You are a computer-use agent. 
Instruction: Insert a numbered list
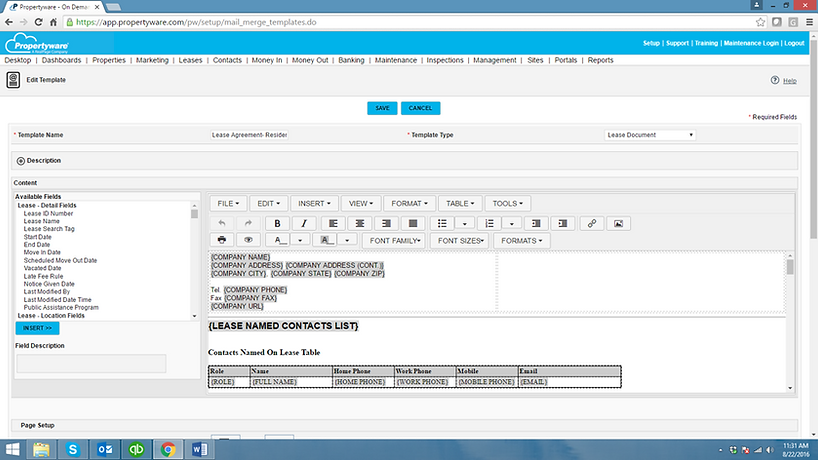tap(489, 223)
